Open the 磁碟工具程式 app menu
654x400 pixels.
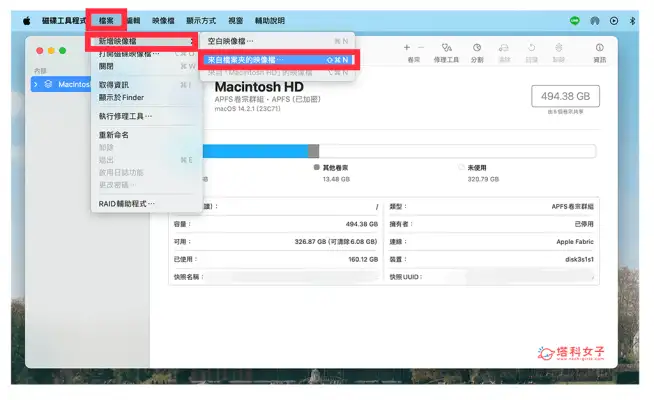64,21
